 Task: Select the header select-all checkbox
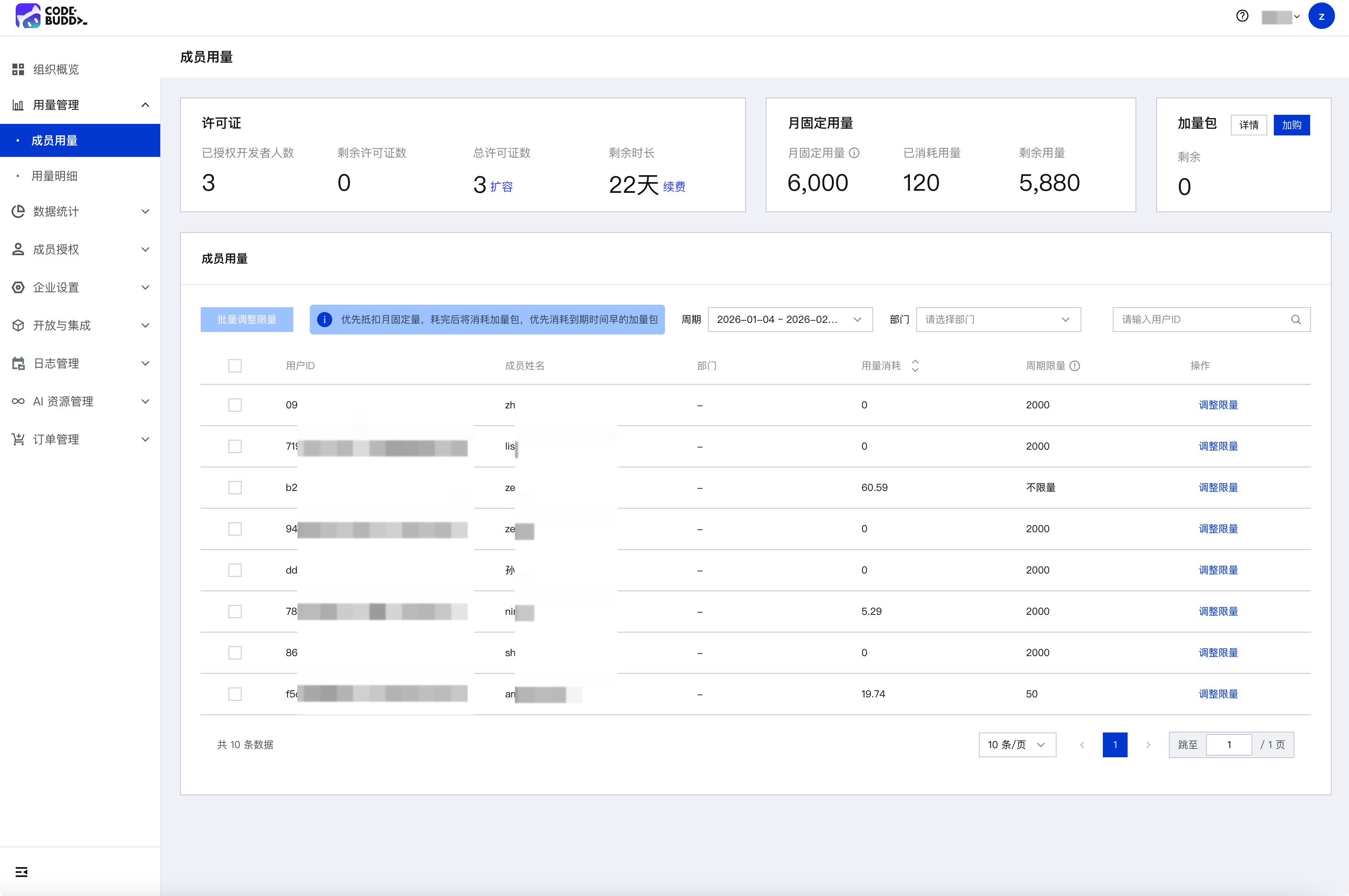tap(235, 366)
